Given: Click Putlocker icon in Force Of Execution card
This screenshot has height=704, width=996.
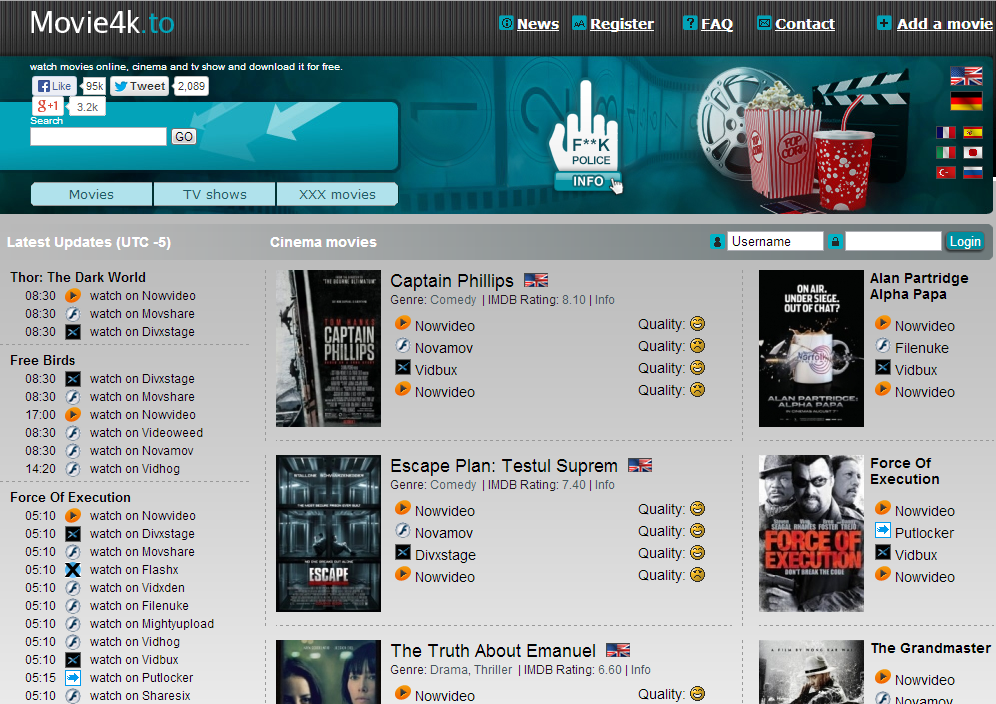Looking at the screenshot, I should 883,530.
